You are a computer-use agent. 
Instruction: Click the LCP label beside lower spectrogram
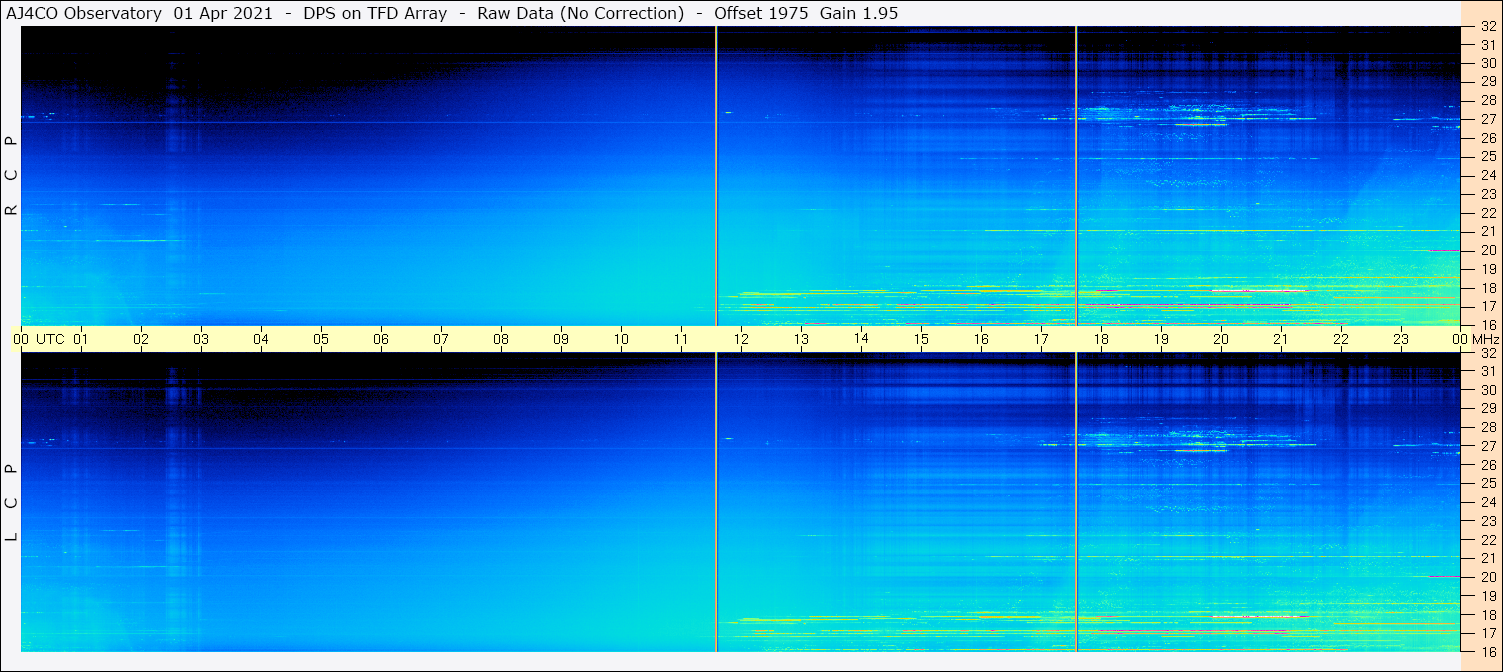(12, 502)
